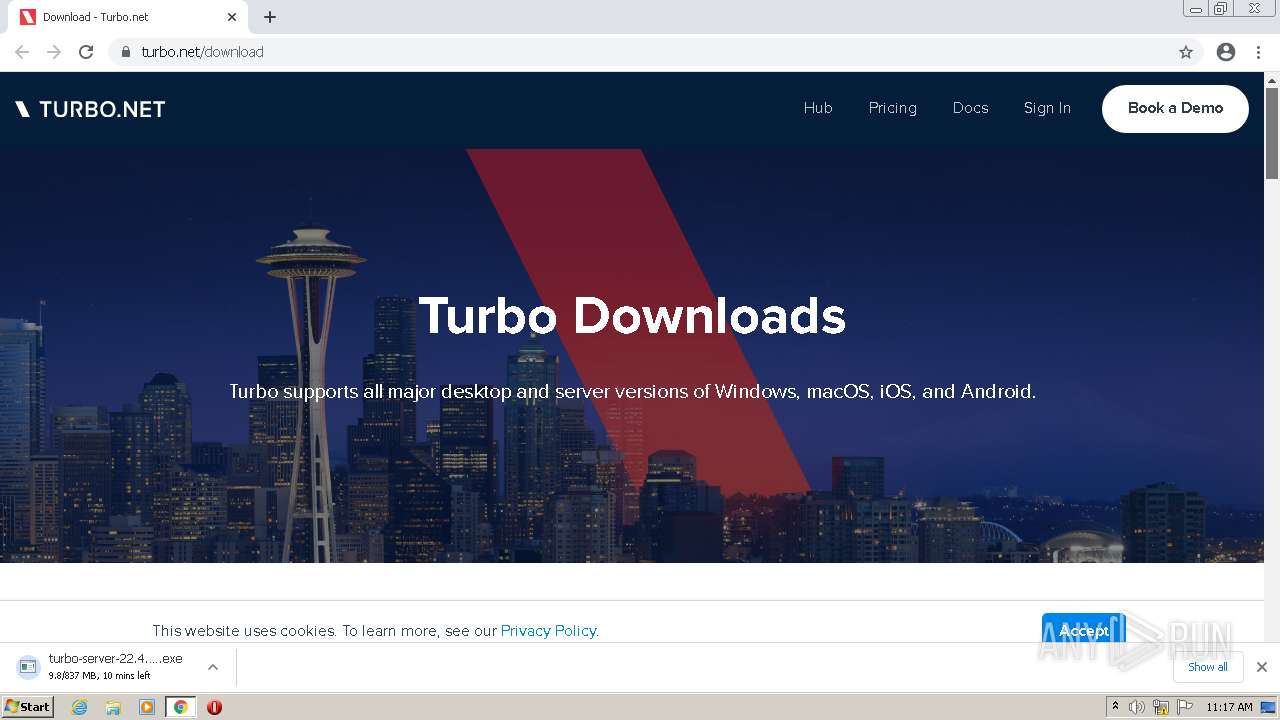Click the TURBO.NET logo
The width and height of the screenshot is (1280, 720).
90,109
